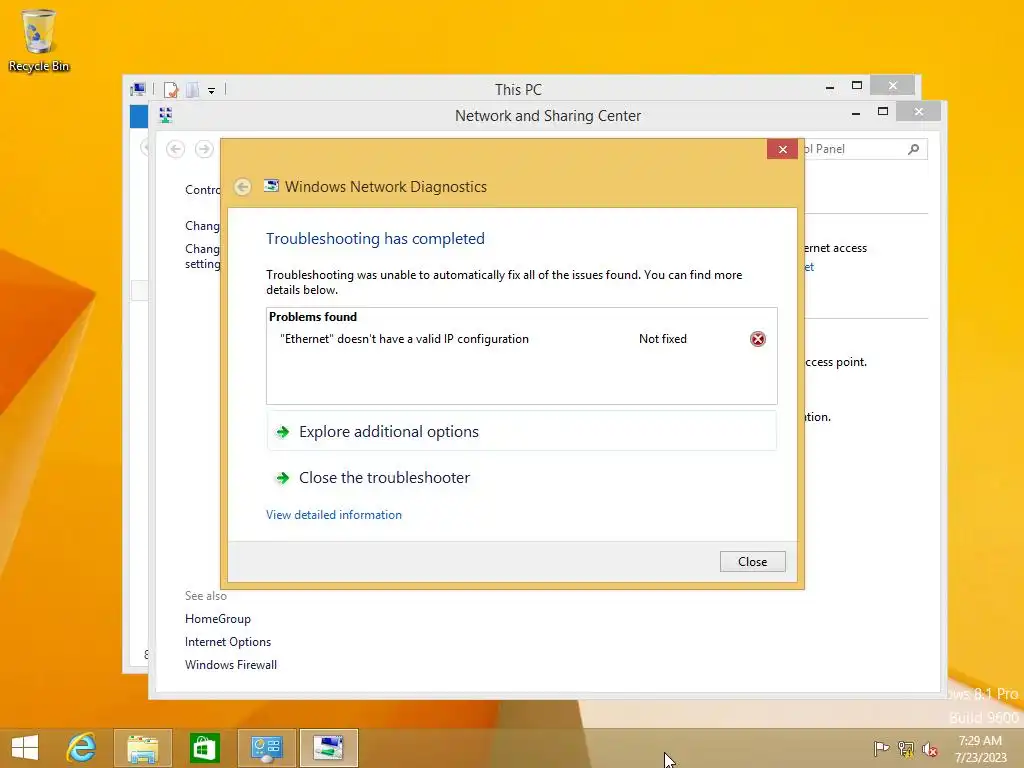This screenshot has height=768, width=1024.
Task: Choose Close the troubleshooter
Action: click(x=522, y=478)
